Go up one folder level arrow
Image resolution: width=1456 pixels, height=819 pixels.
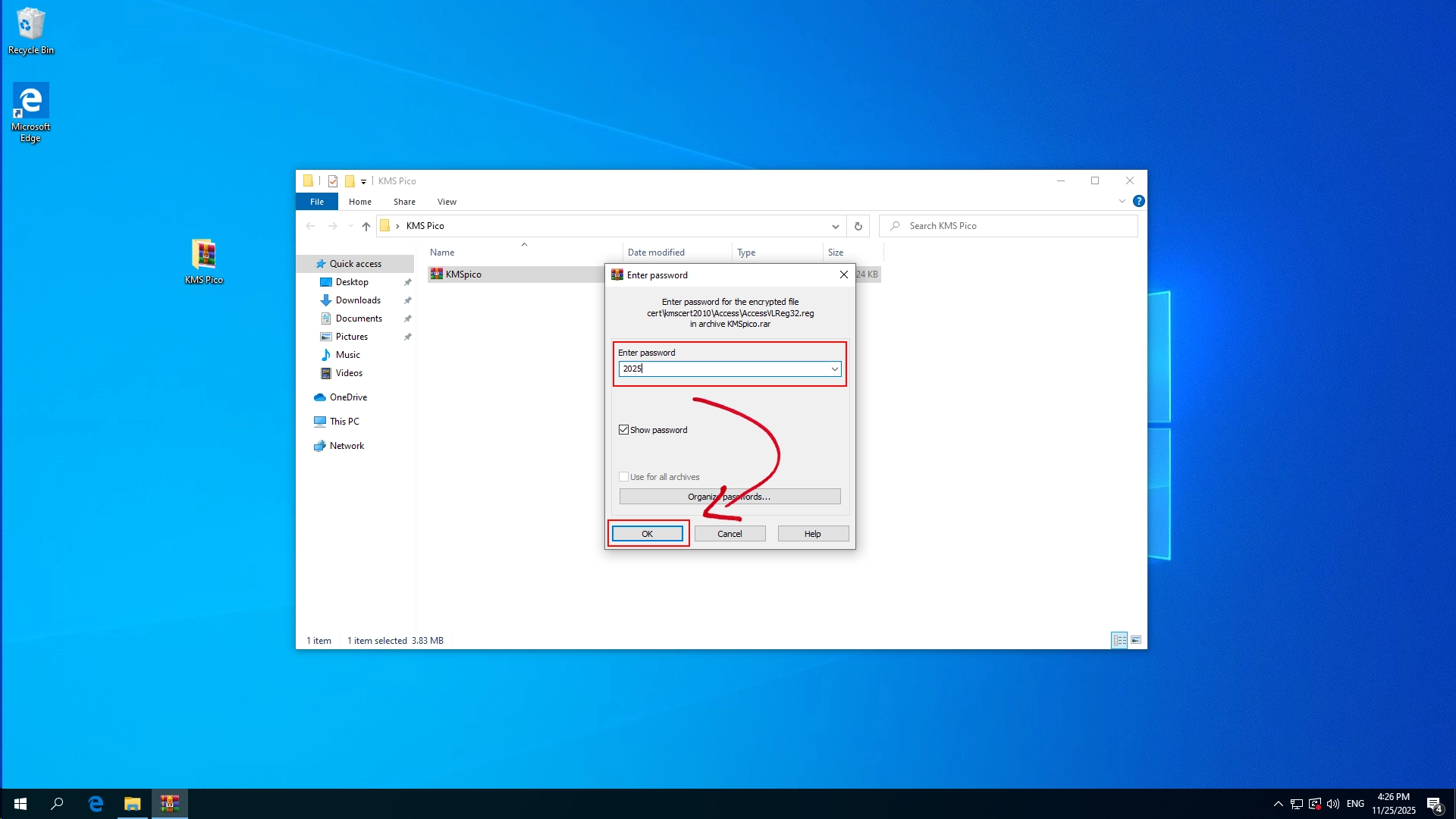tap(366, 226)
